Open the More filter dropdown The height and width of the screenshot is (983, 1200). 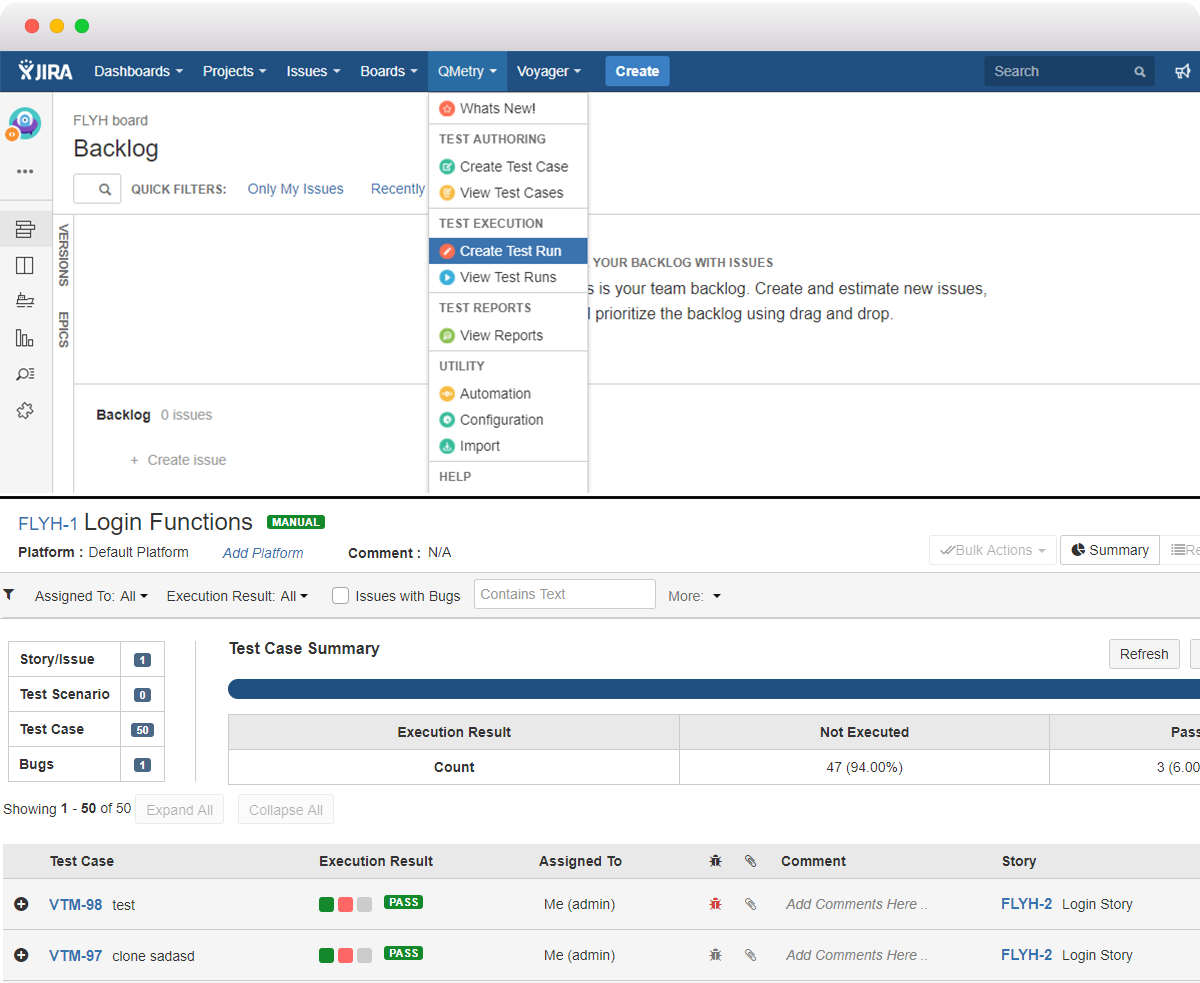pyautogui.click(x=695, y=596)
